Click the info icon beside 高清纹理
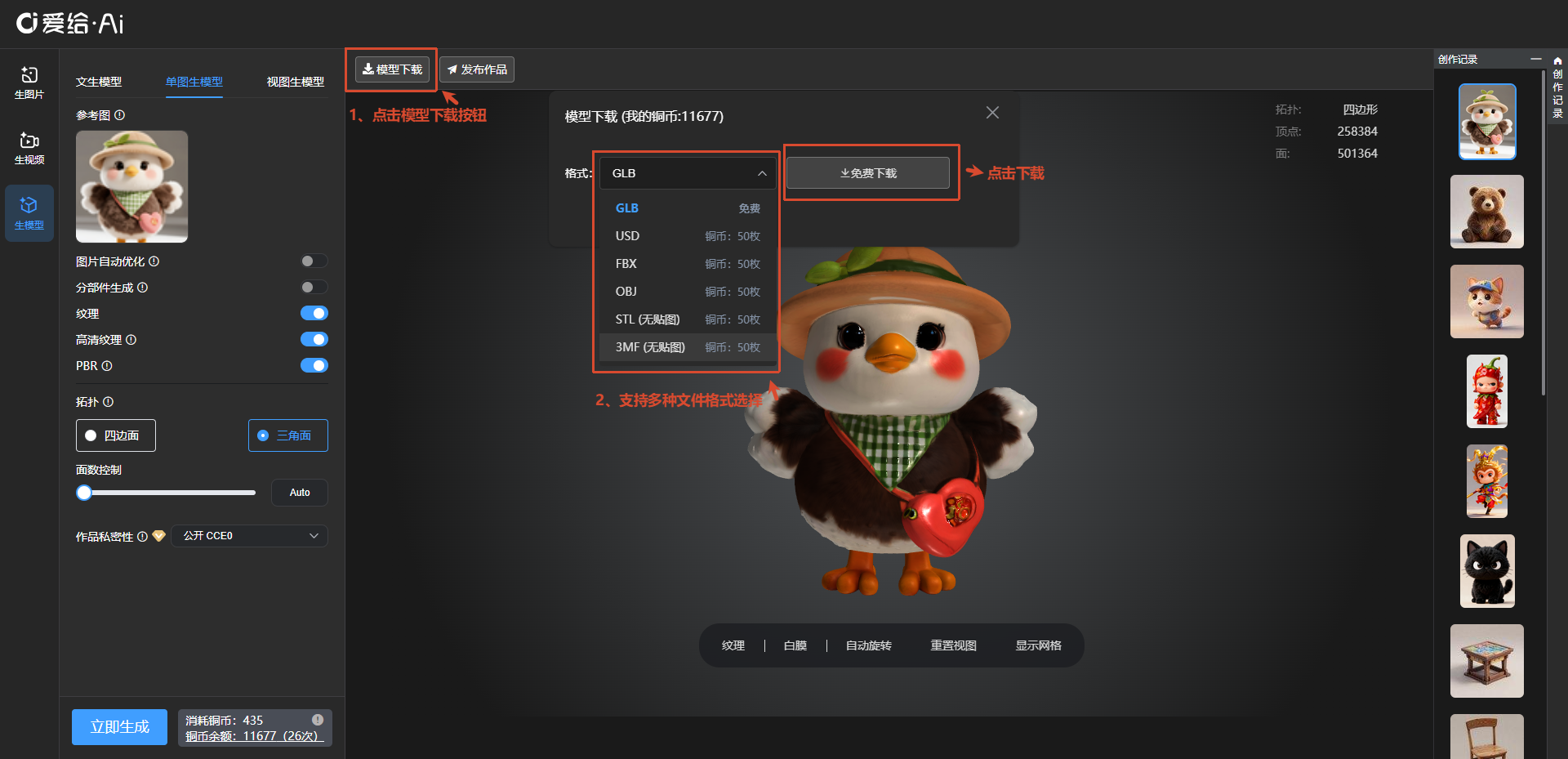 click(x=131, y=340)
